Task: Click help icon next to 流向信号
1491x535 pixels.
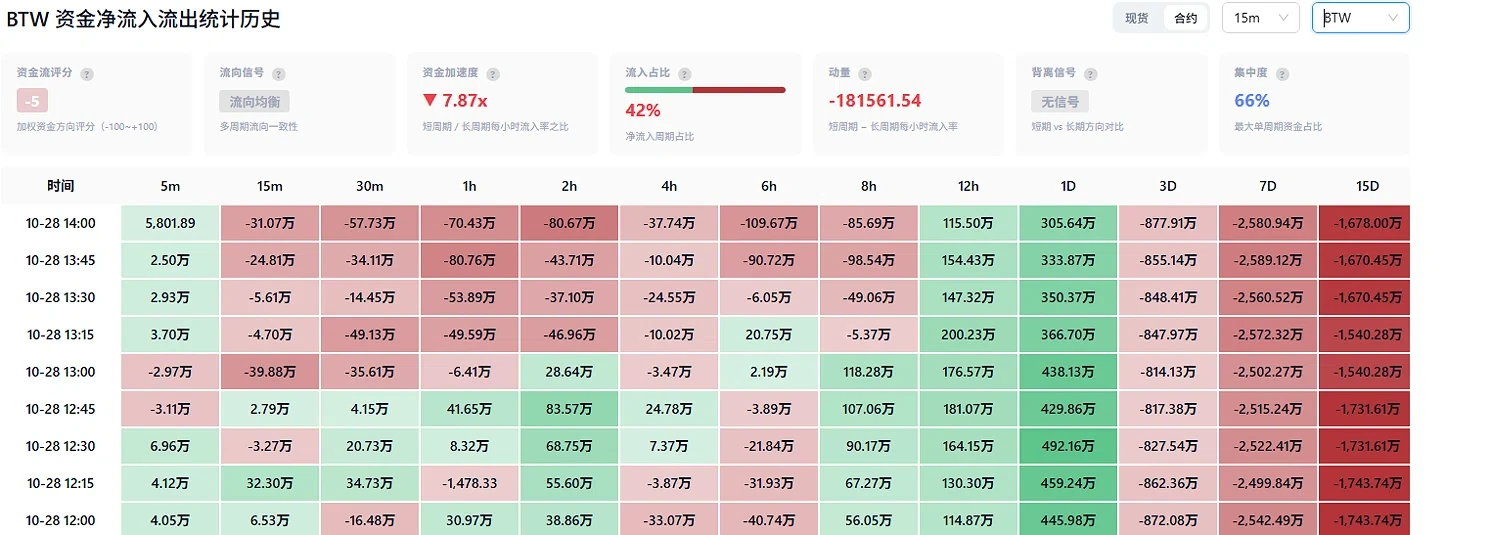Action: 279,74
